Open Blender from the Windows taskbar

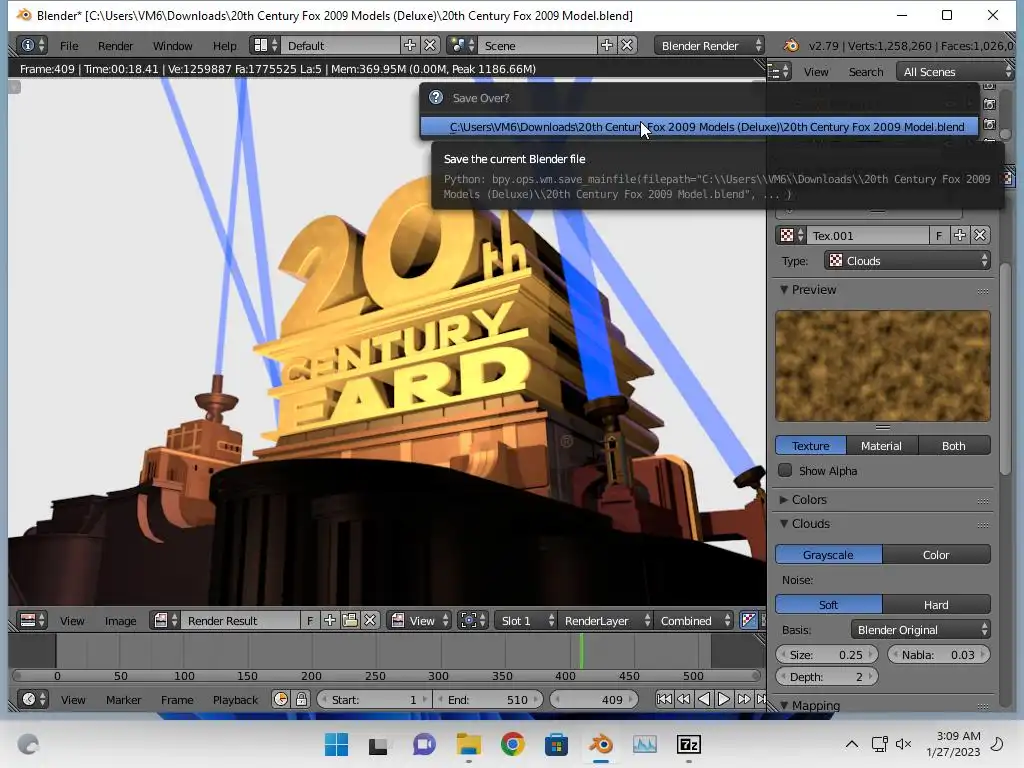tap(601, 744)
